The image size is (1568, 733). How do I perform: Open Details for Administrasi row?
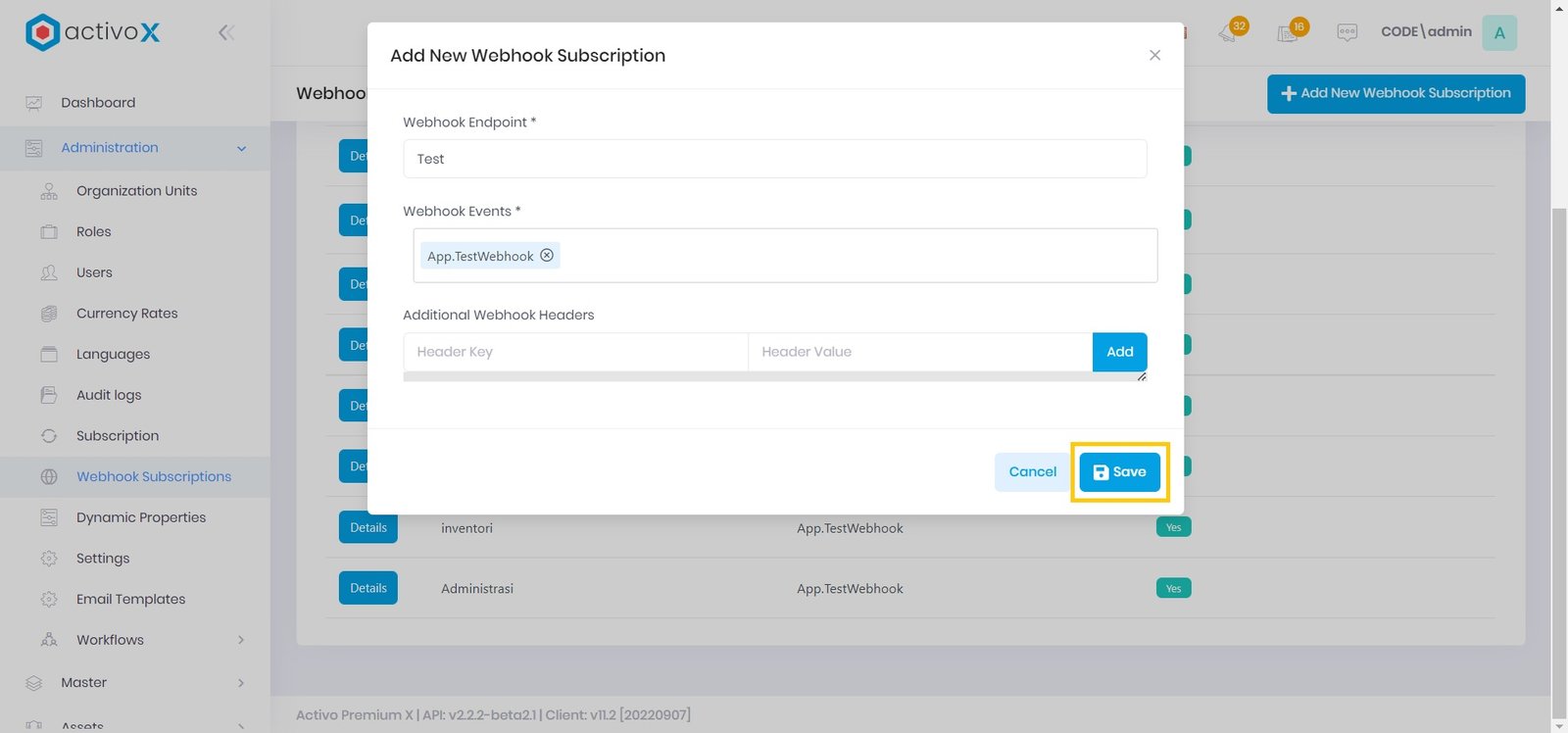pyautogui.click(x=368, y=588)
